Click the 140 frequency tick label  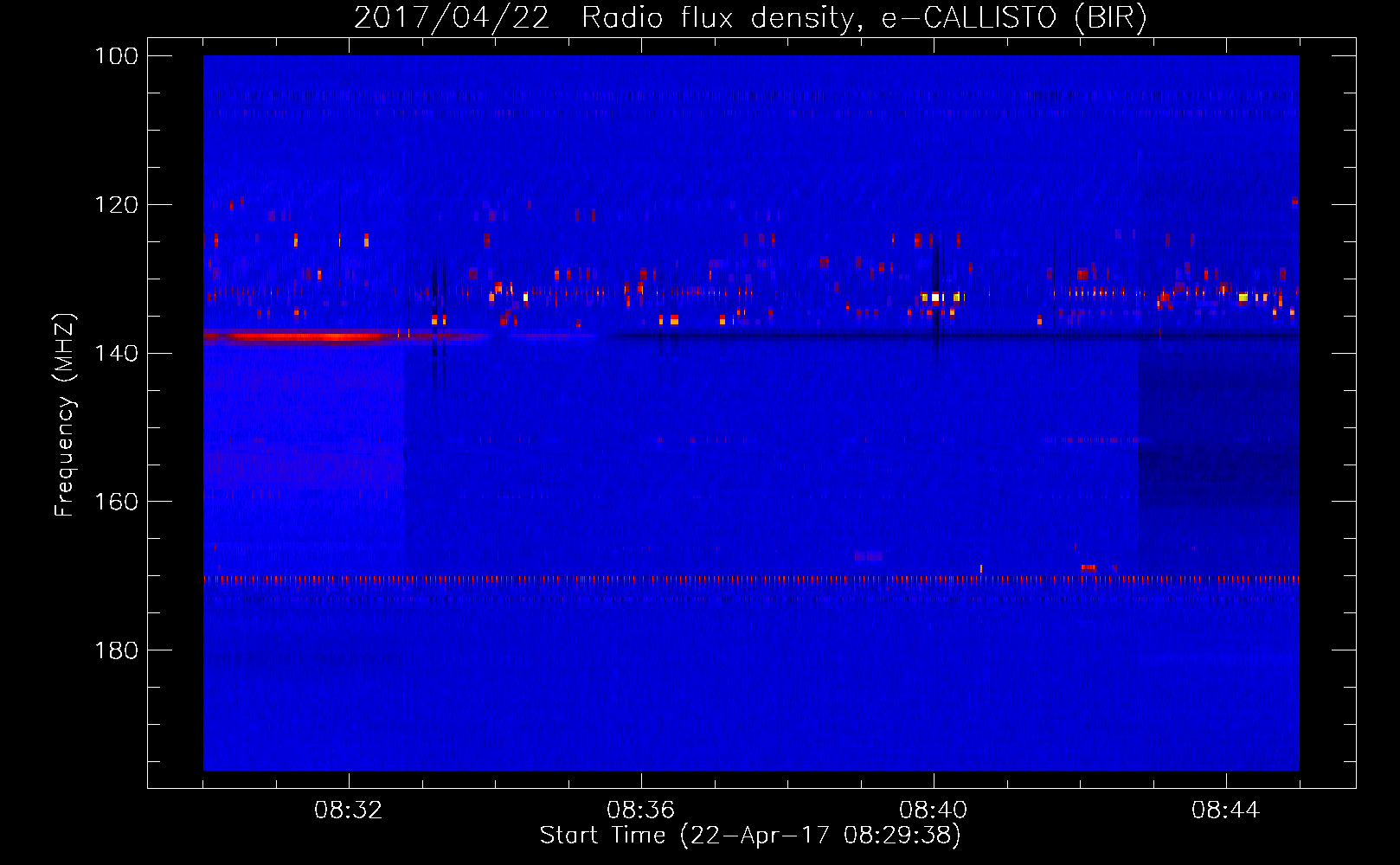click(x=117, y=353)
